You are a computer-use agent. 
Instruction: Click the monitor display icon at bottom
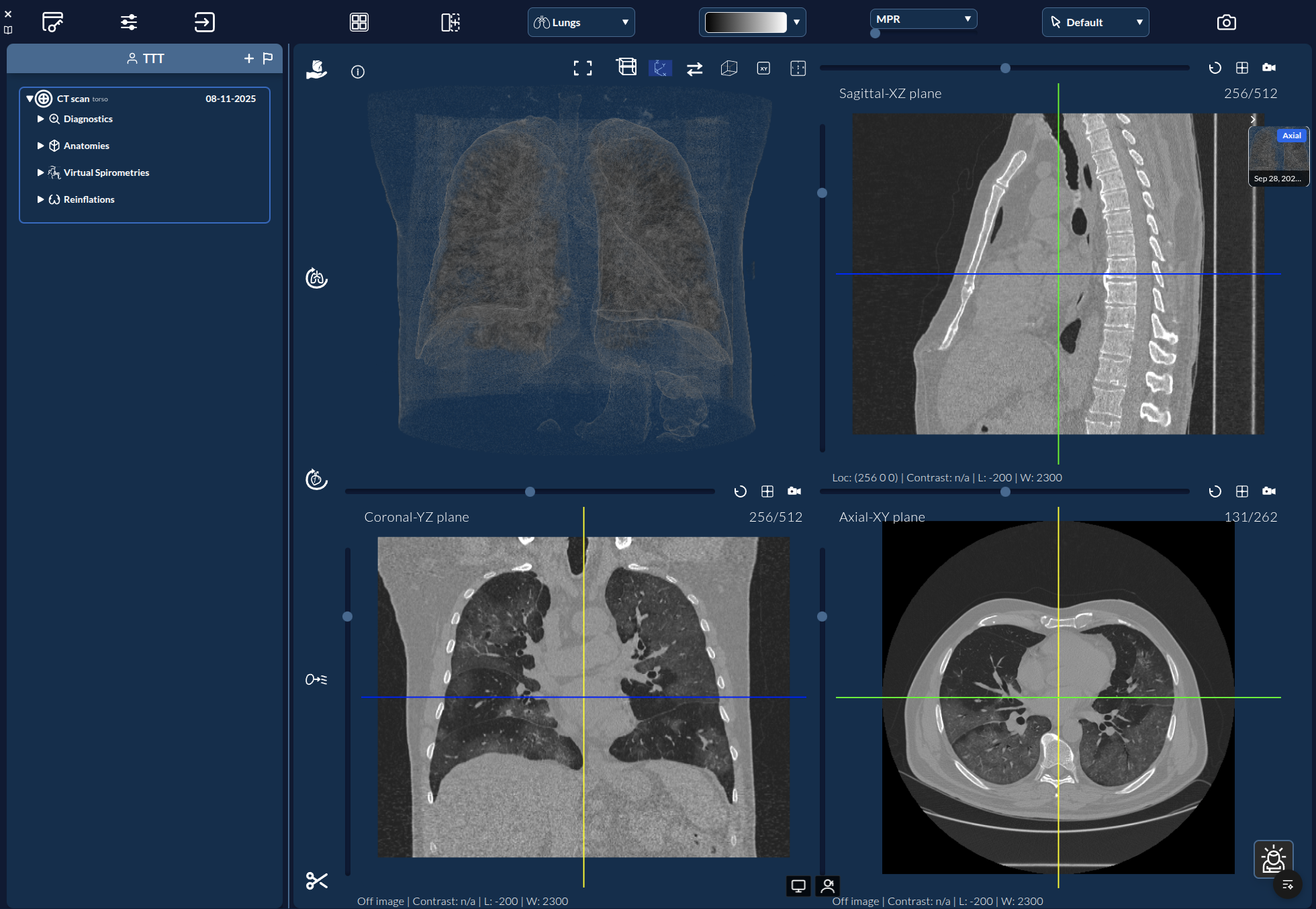(798, 886)
